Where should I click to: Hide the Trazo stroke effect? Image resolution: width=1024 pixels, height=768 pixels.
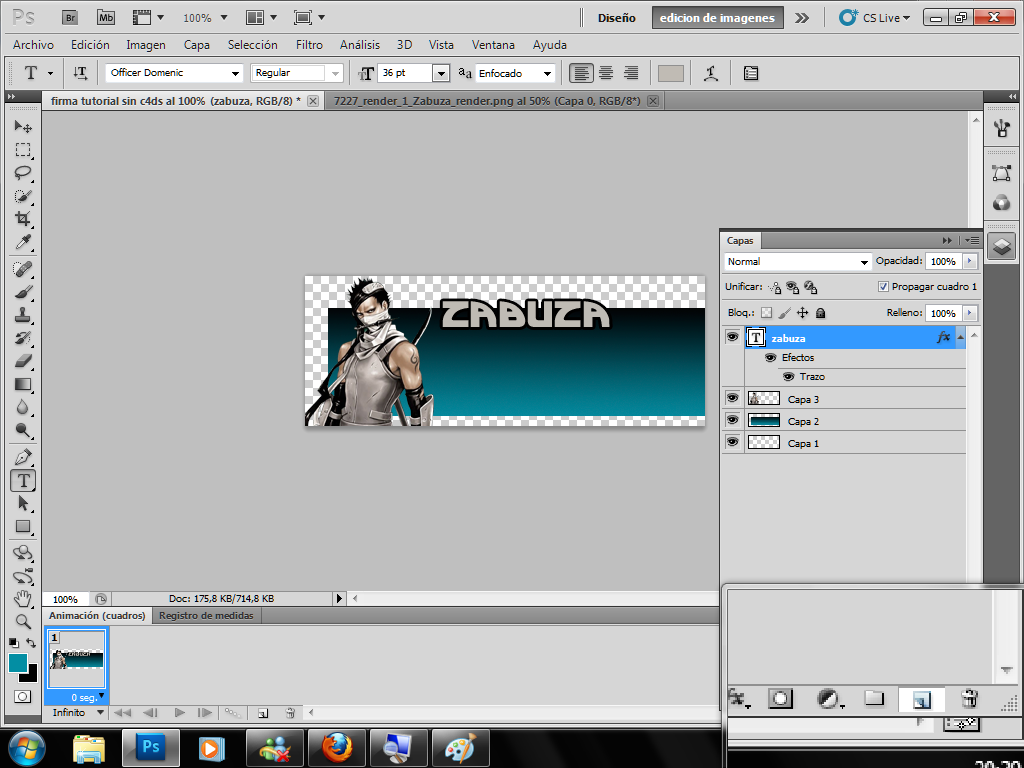pyautogui.click(x=788, y=377)
